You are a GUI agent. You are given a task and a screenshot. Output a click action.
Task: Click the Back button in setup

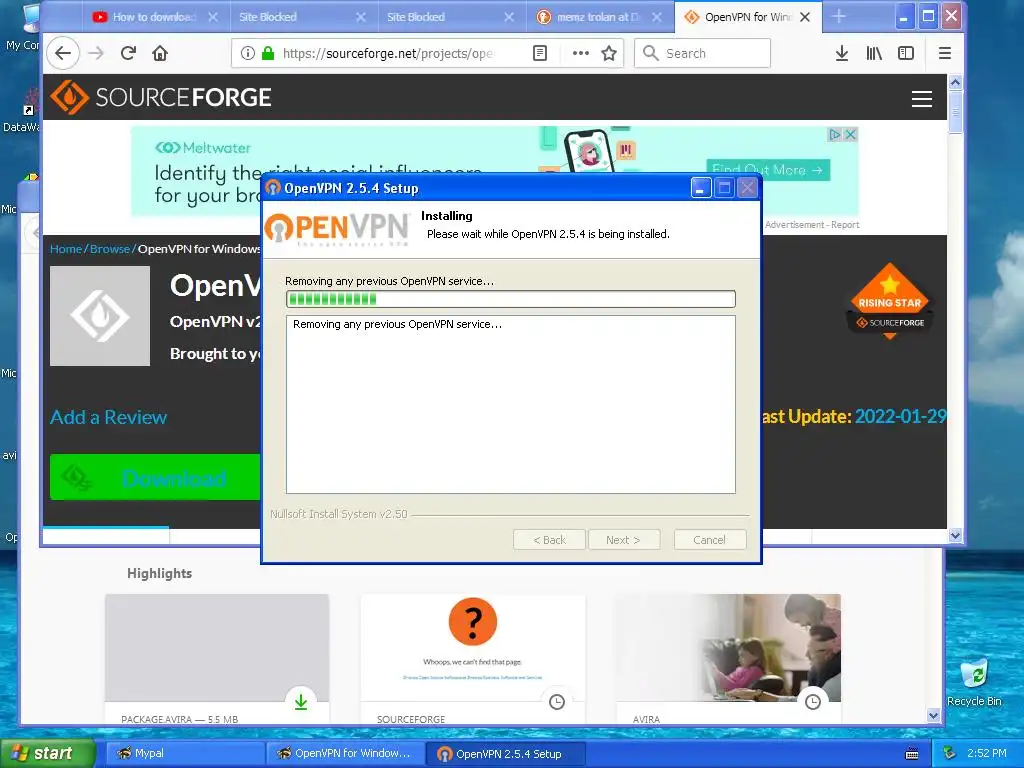click(549, 540)
